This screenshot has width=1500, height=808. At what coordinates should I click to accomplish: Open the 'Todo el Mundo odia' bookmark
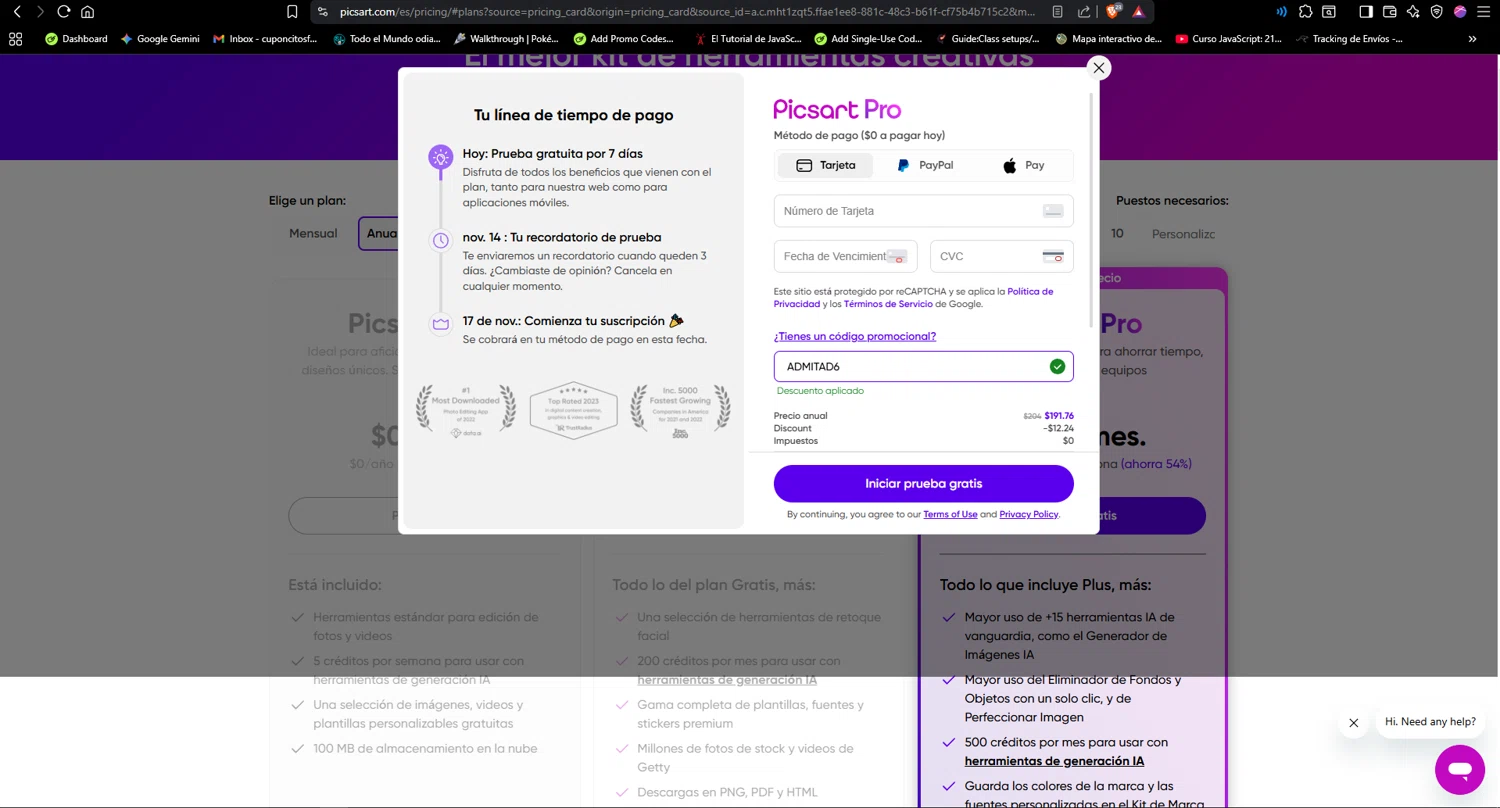(x=387, y=39)
